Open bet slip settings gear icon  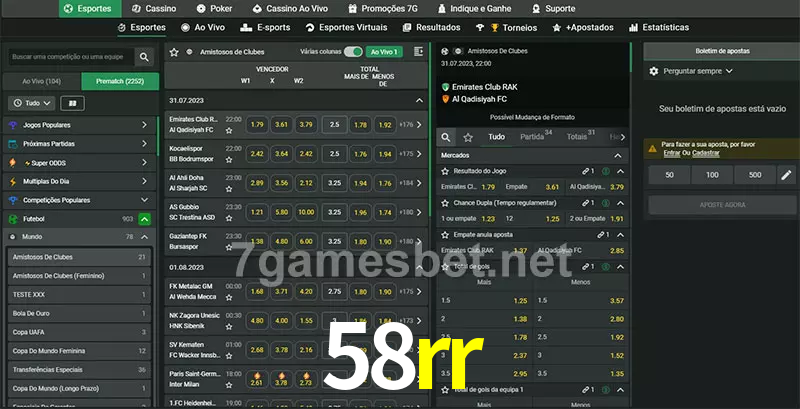pyautogui.click(x=654, y=71)
